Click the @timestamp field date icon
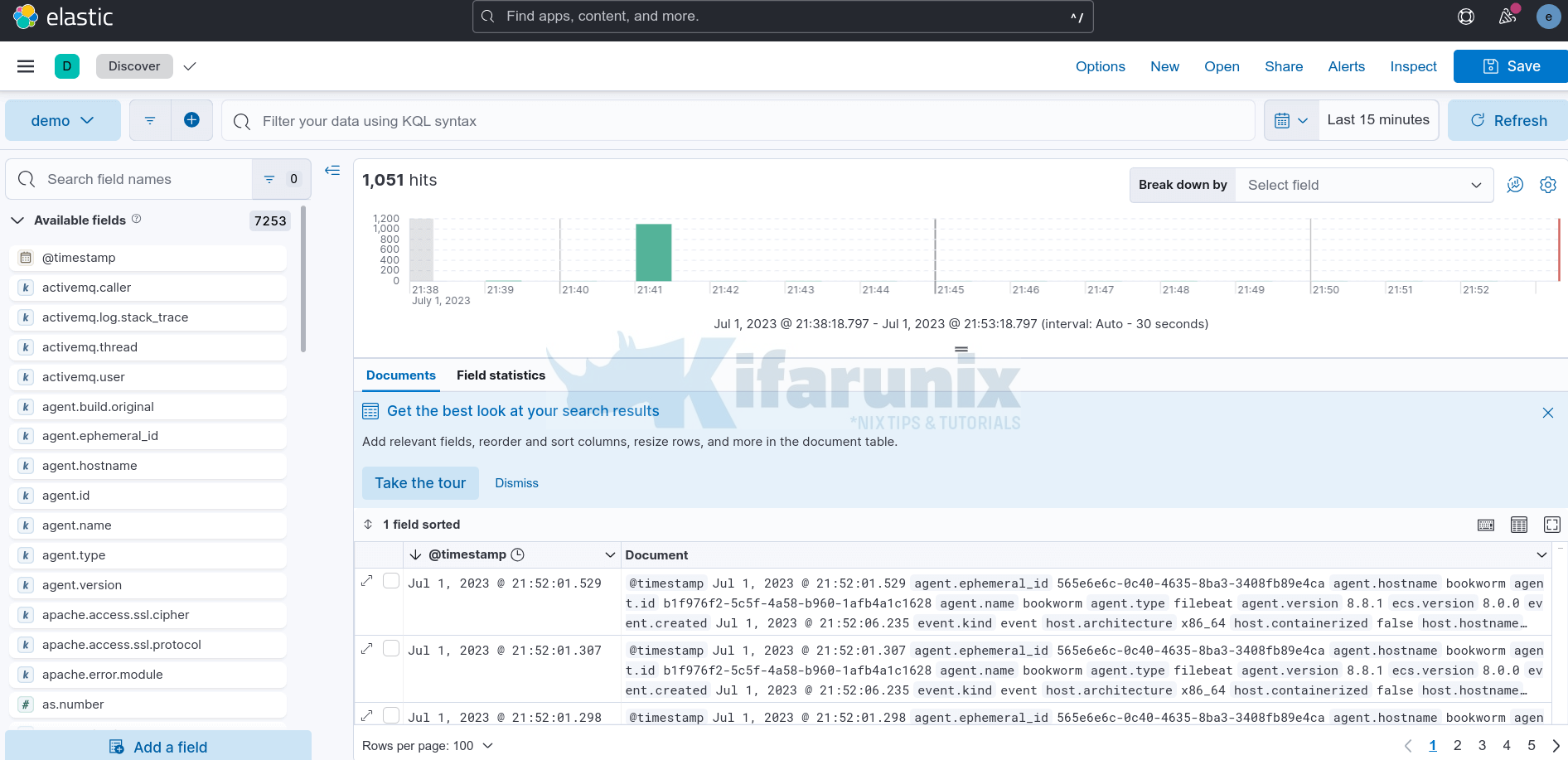The width and height of the screenshot is (1568, 760). click(x=26, y=258)
